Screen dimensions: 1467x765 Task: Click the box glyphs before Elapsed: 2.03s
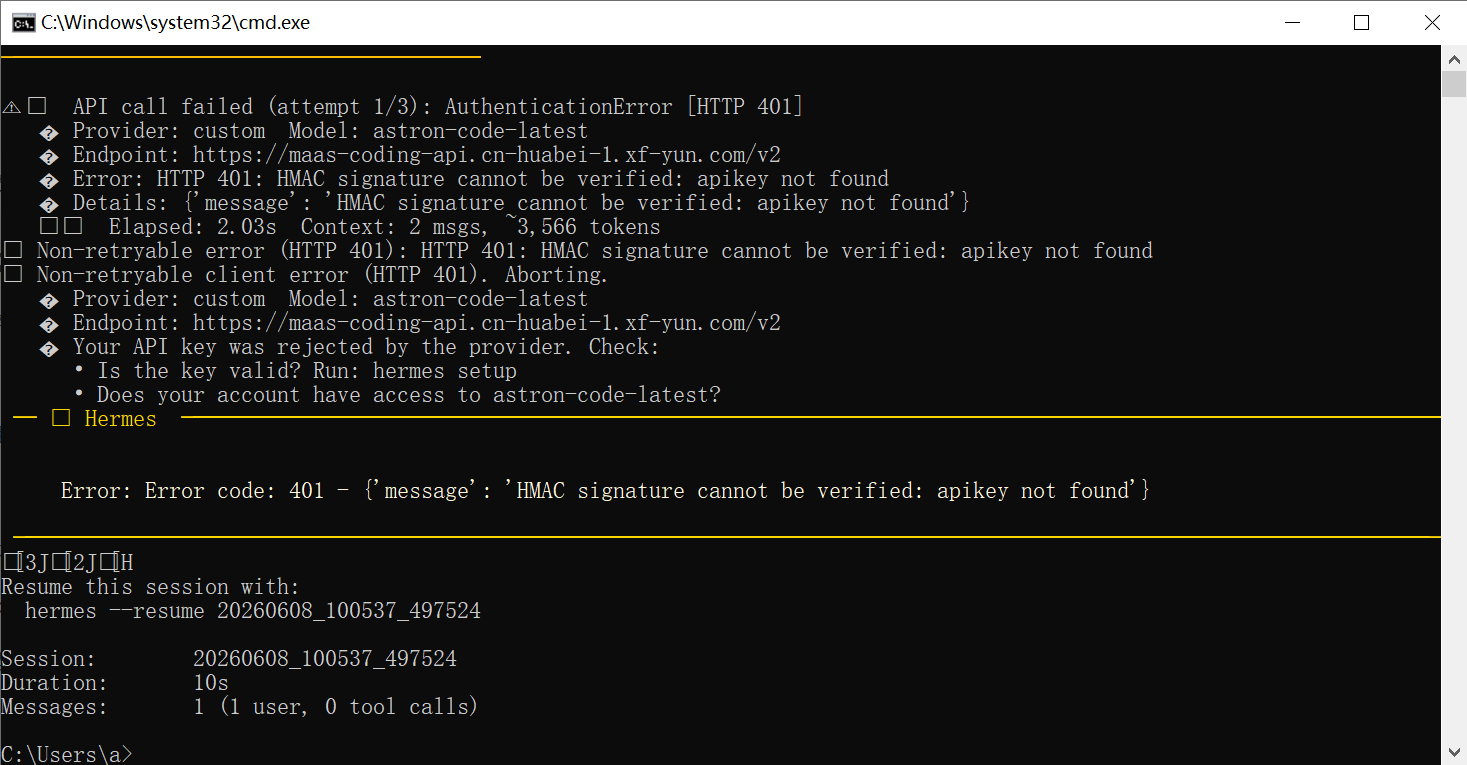[61, 227]
